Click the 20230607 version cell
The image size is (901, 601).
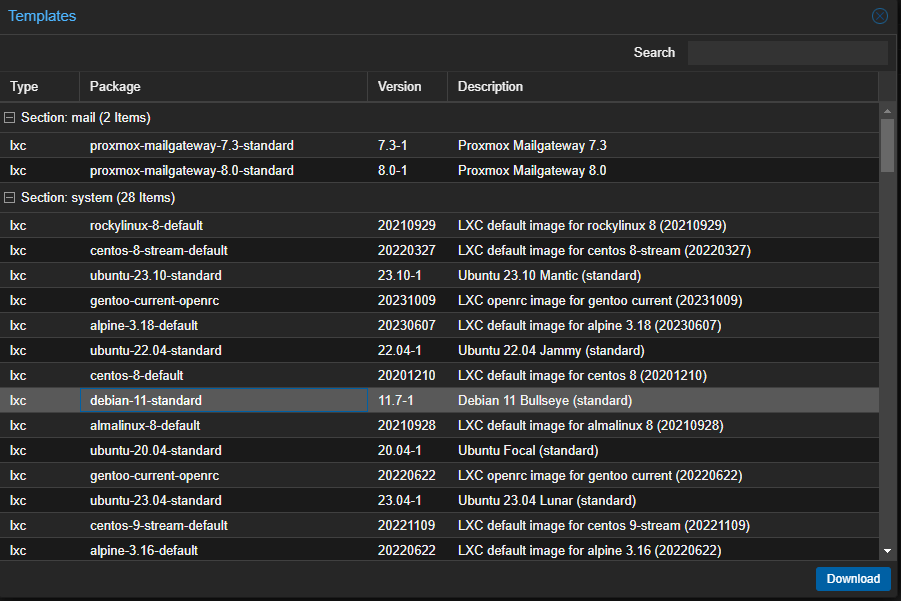(x=407, y=325)
